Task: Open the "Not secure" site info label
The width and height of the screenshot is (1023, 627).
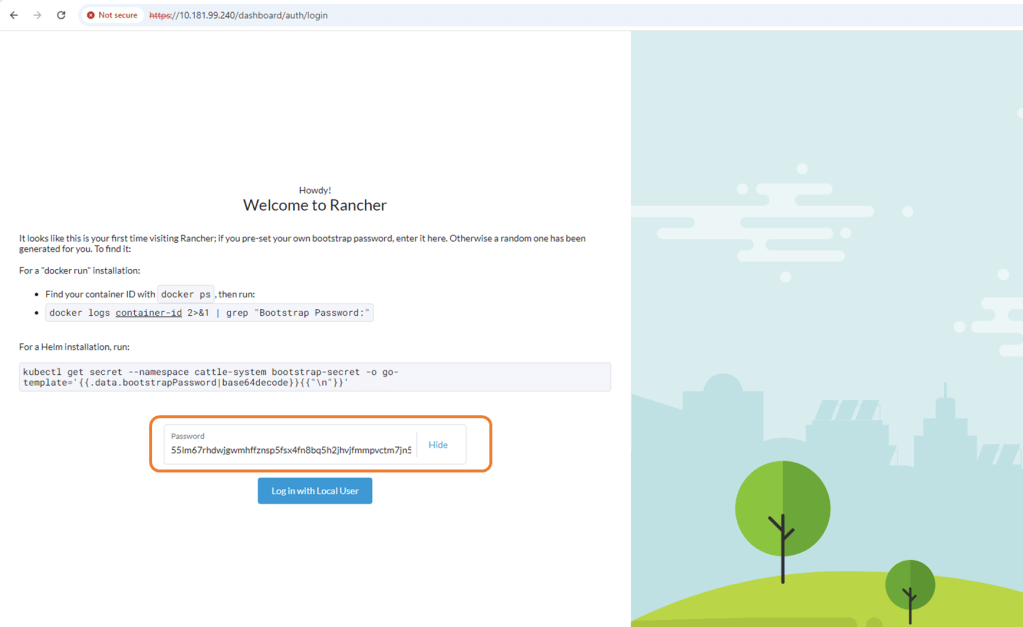Action: (117, 16)
